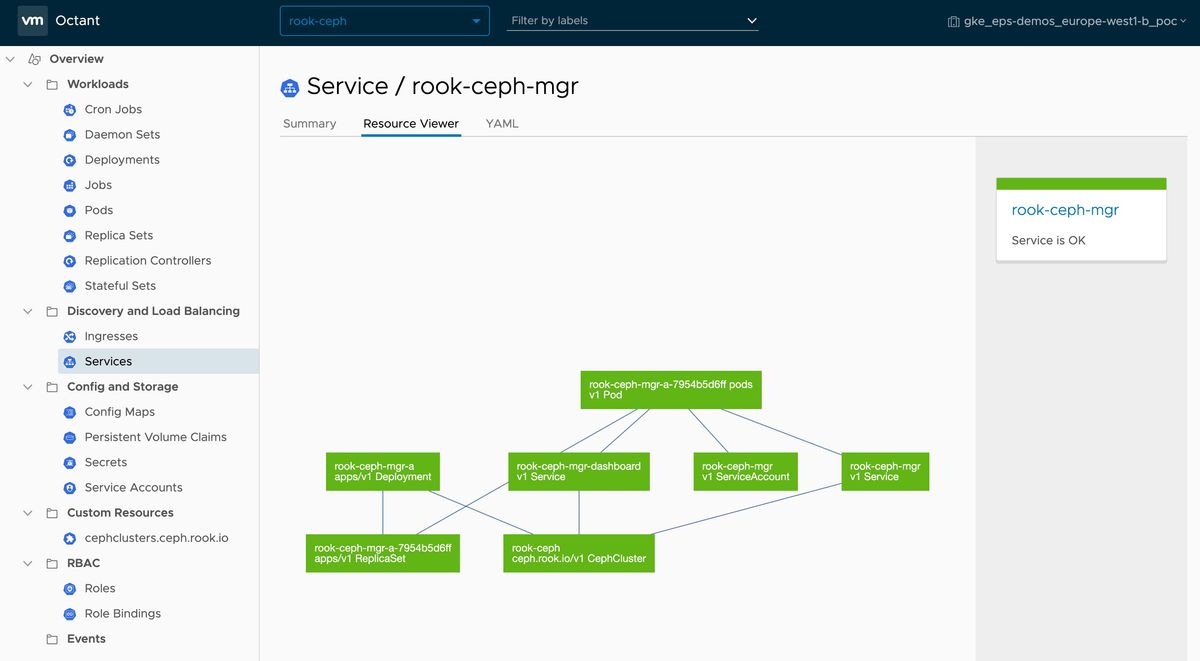Viewport: 1200px width, 661px height.
Task: Select the rook-ceph CephCluster node
Action: (579, 553)
